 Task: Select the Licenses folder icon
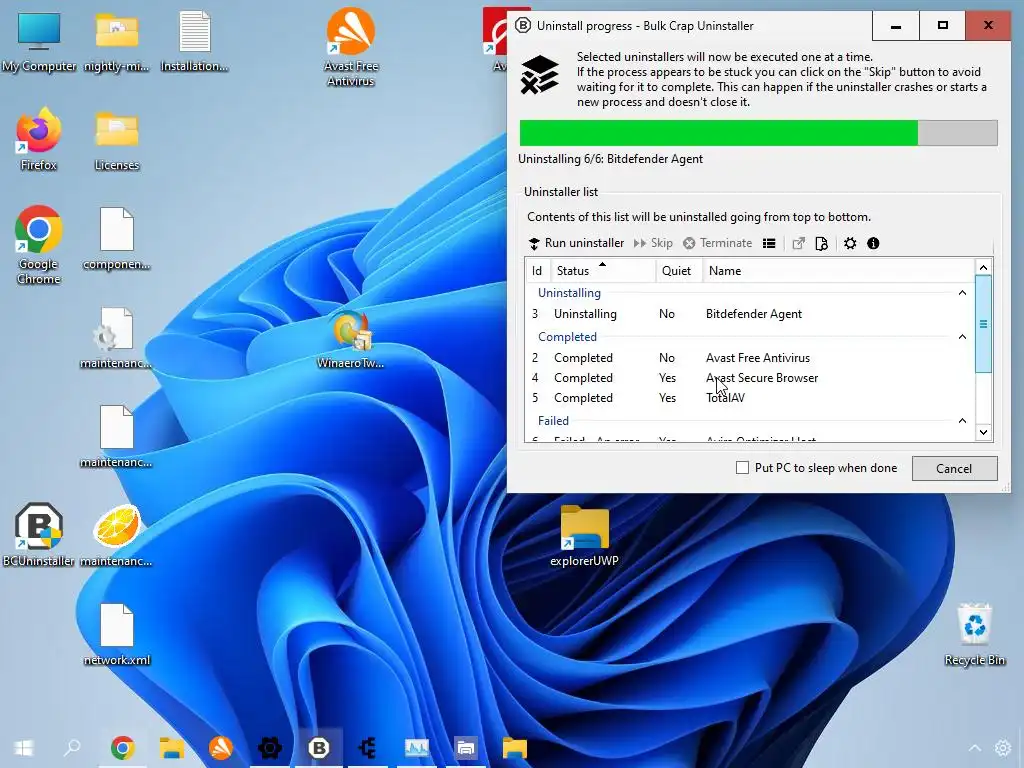[x=117, y=140]
